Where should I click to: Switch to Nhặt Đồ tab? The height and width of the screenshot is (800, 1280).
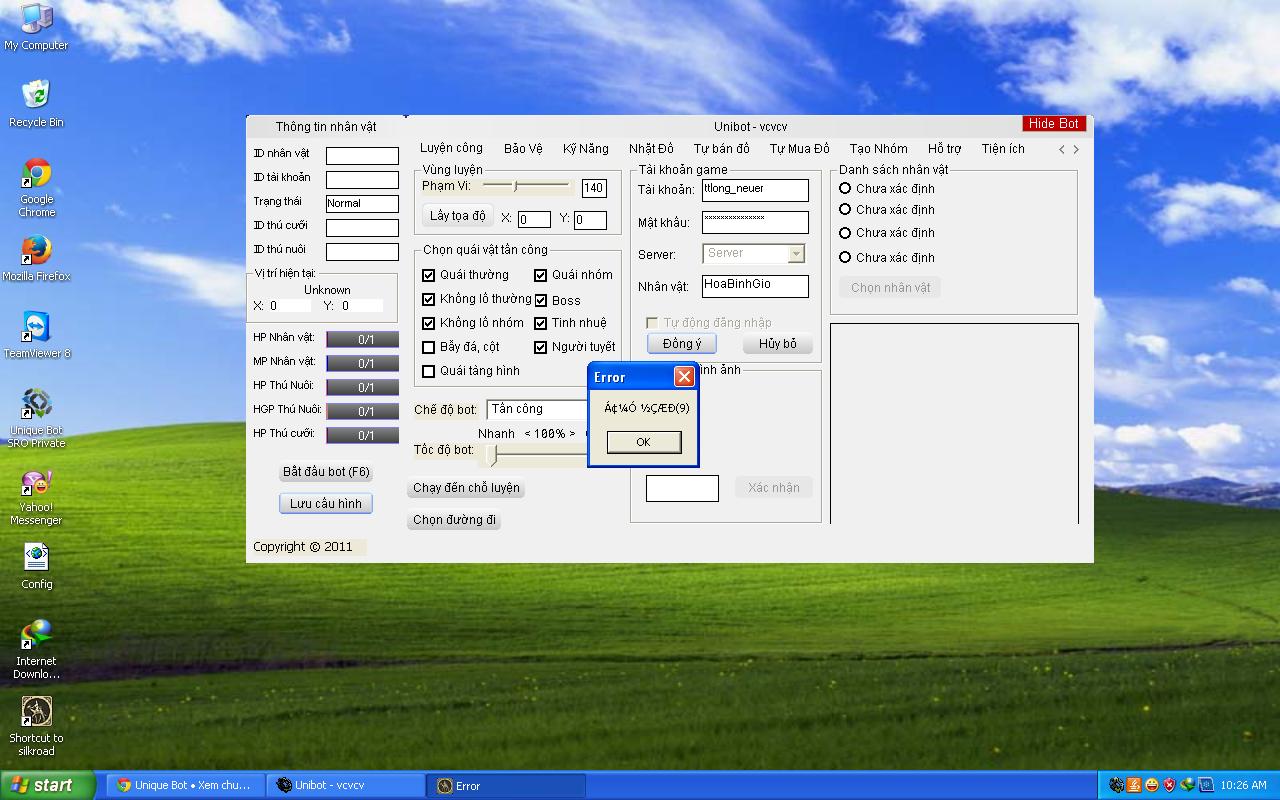coord(651,149)
